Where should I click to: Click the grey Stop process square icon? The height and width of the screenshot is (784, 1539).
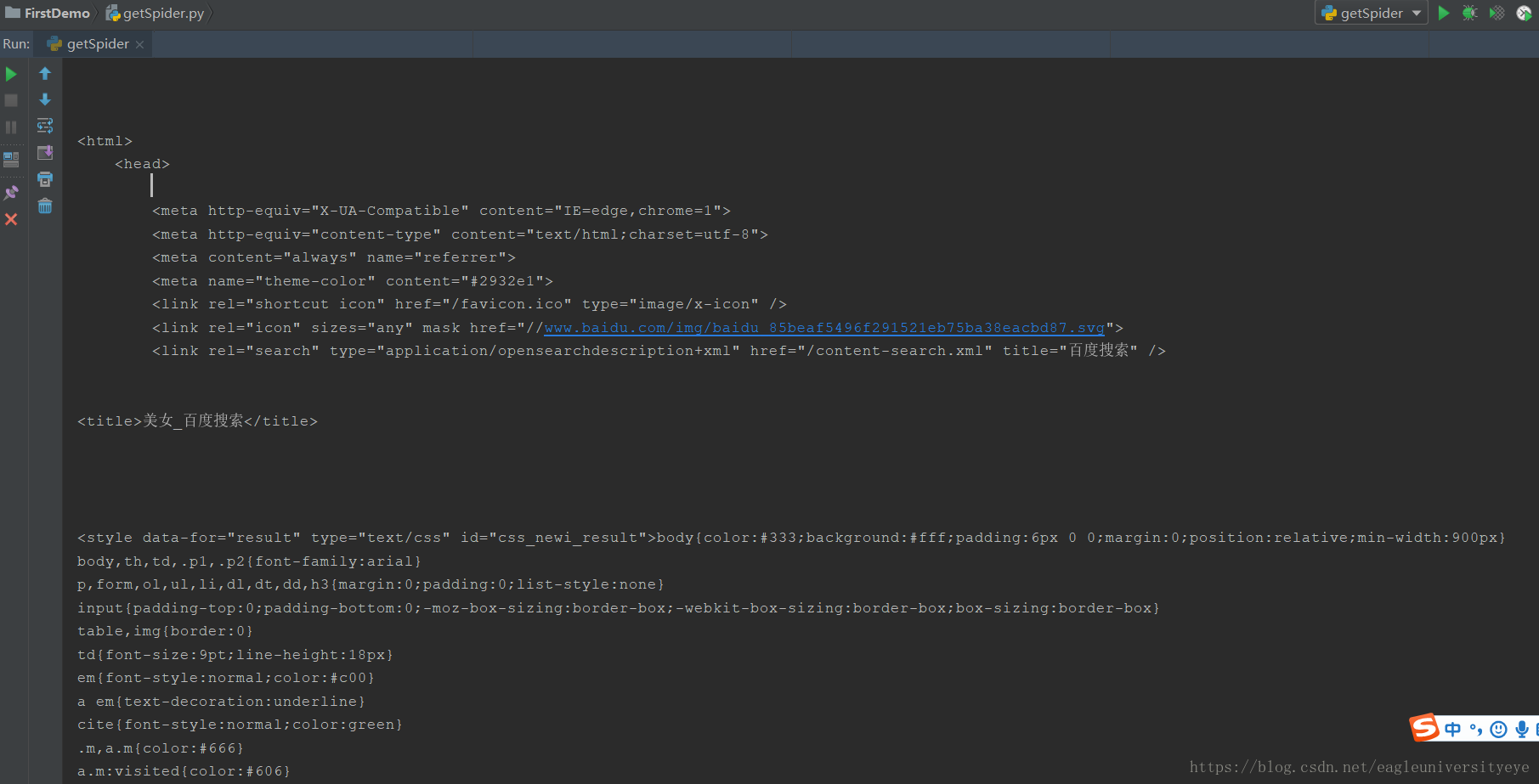[11, 100]
